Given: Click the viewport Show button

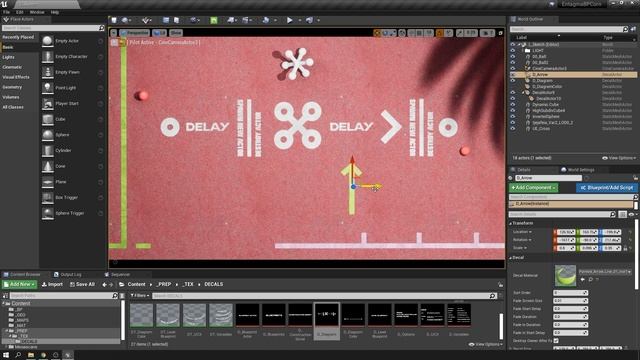Looking at the screenshot, I should (x=176, y=33).
